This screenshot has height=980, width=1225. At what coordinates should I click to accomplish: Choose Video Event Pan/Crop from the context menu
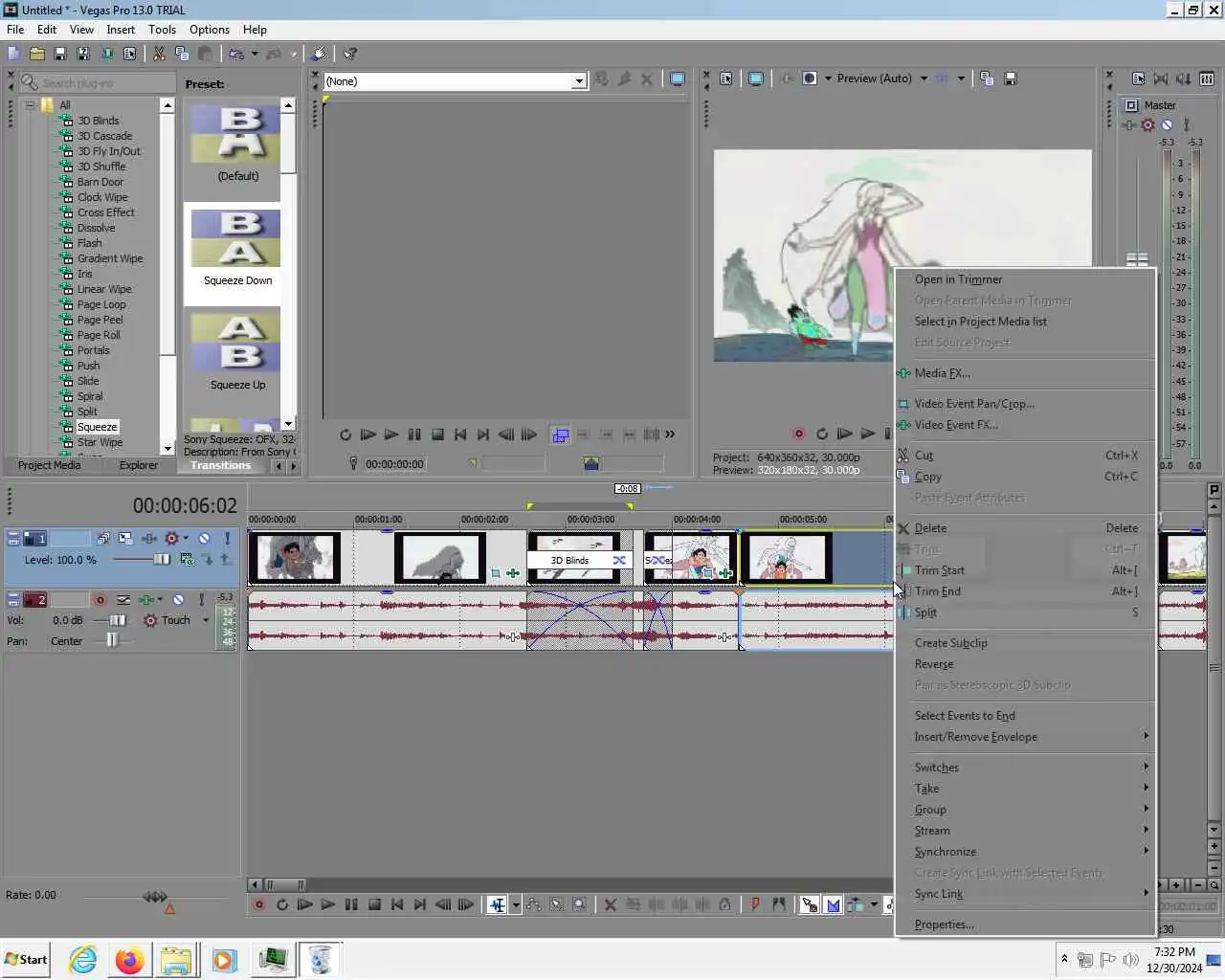pyautogui.click(x=1025, y=404)
